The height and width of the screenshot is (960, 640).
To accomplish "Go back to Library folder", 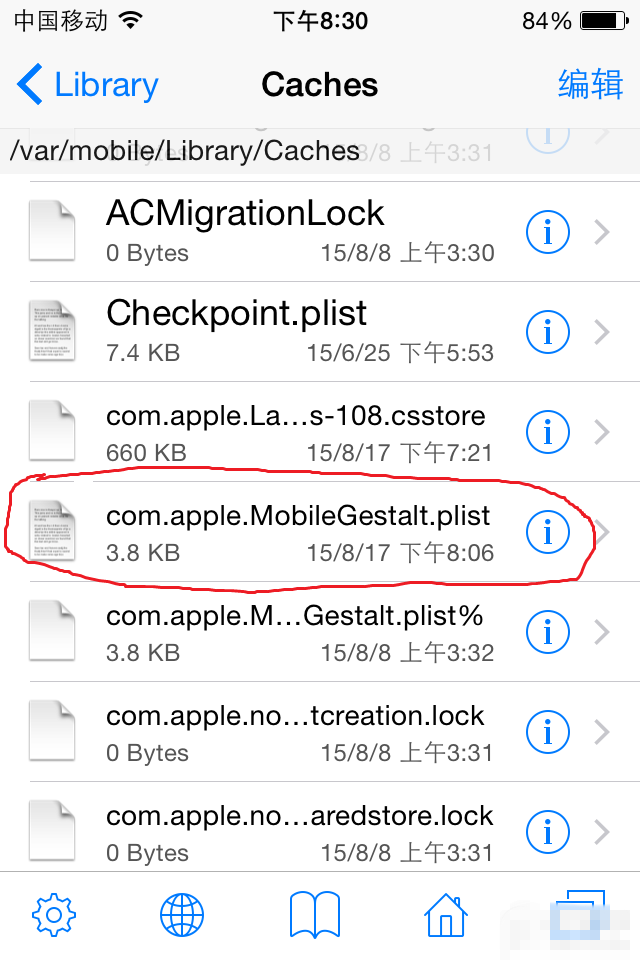I will point(88,85).
